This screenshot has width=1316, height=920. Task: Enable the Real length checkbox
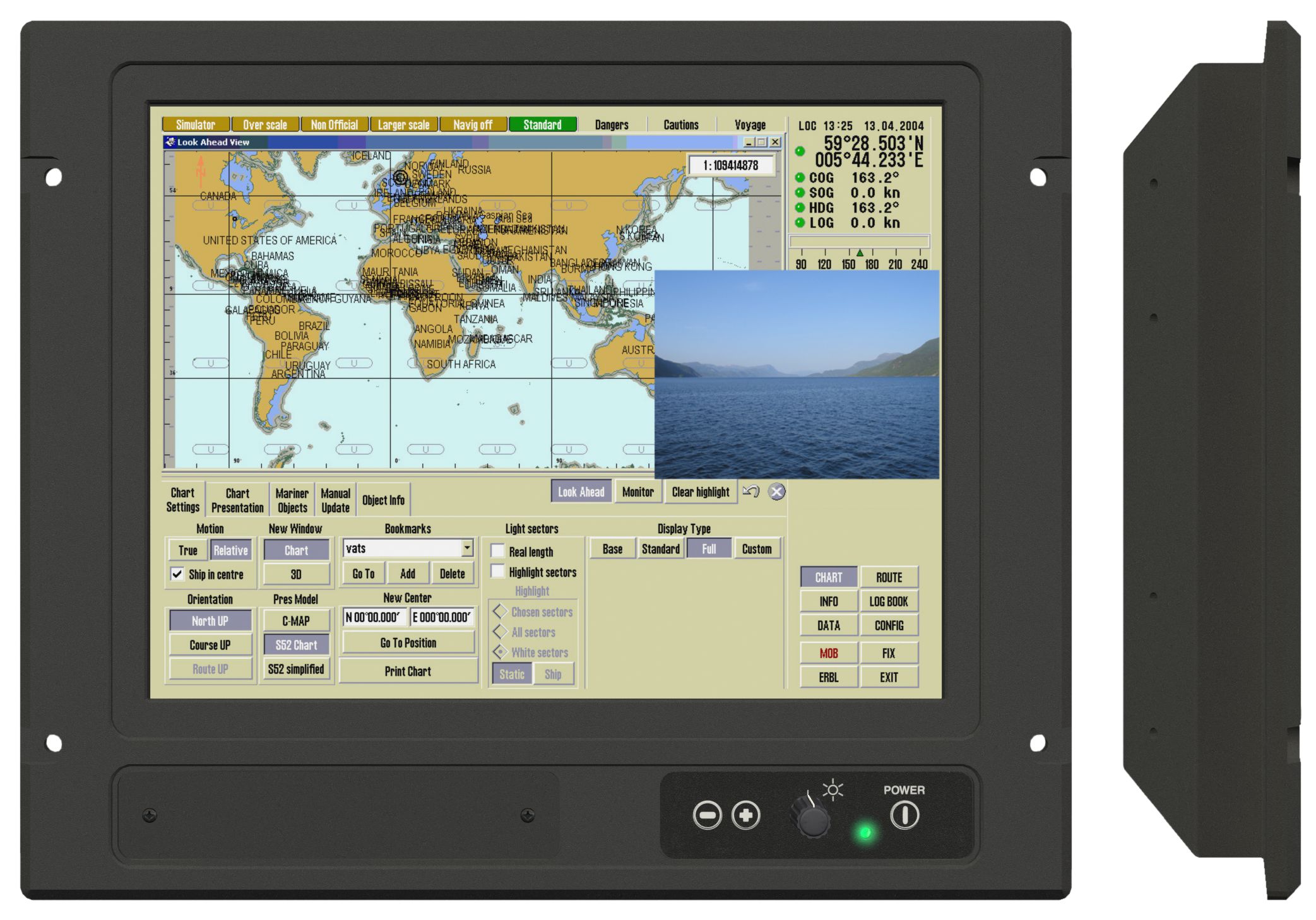tap(498, 551)
